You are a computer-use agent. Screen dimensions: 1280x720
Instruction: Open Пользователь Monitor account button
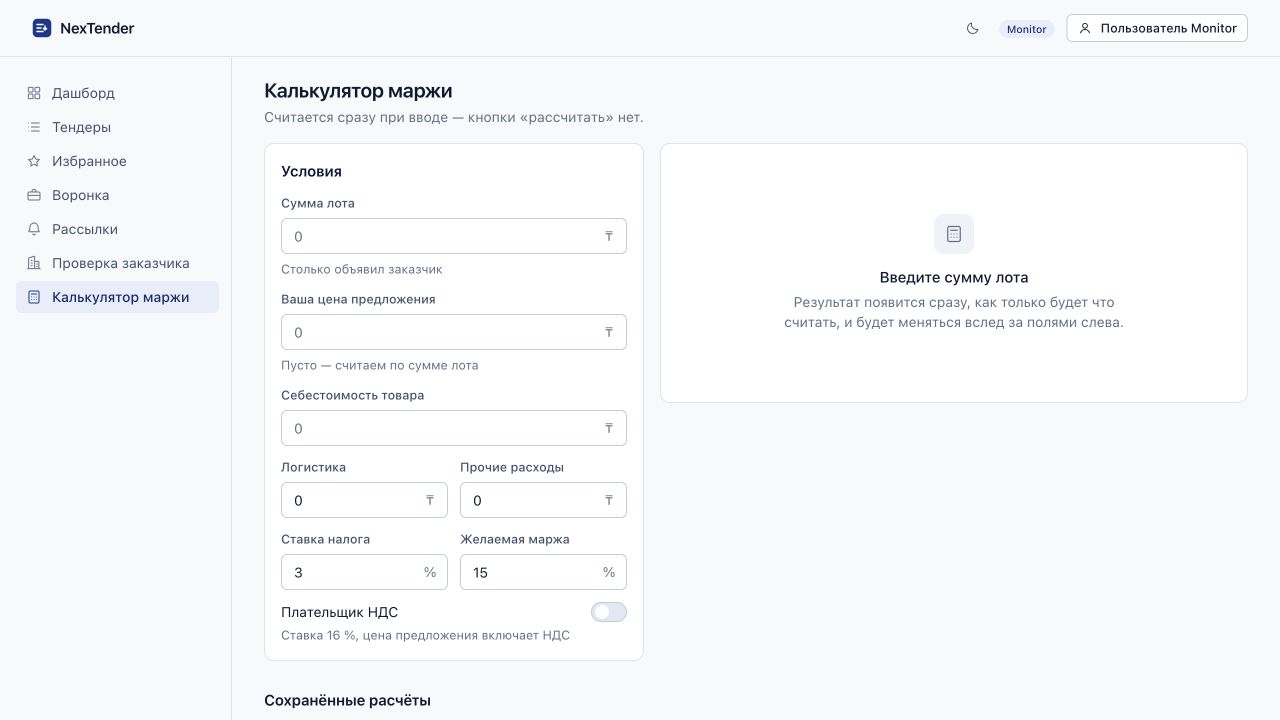point(1157,28)
